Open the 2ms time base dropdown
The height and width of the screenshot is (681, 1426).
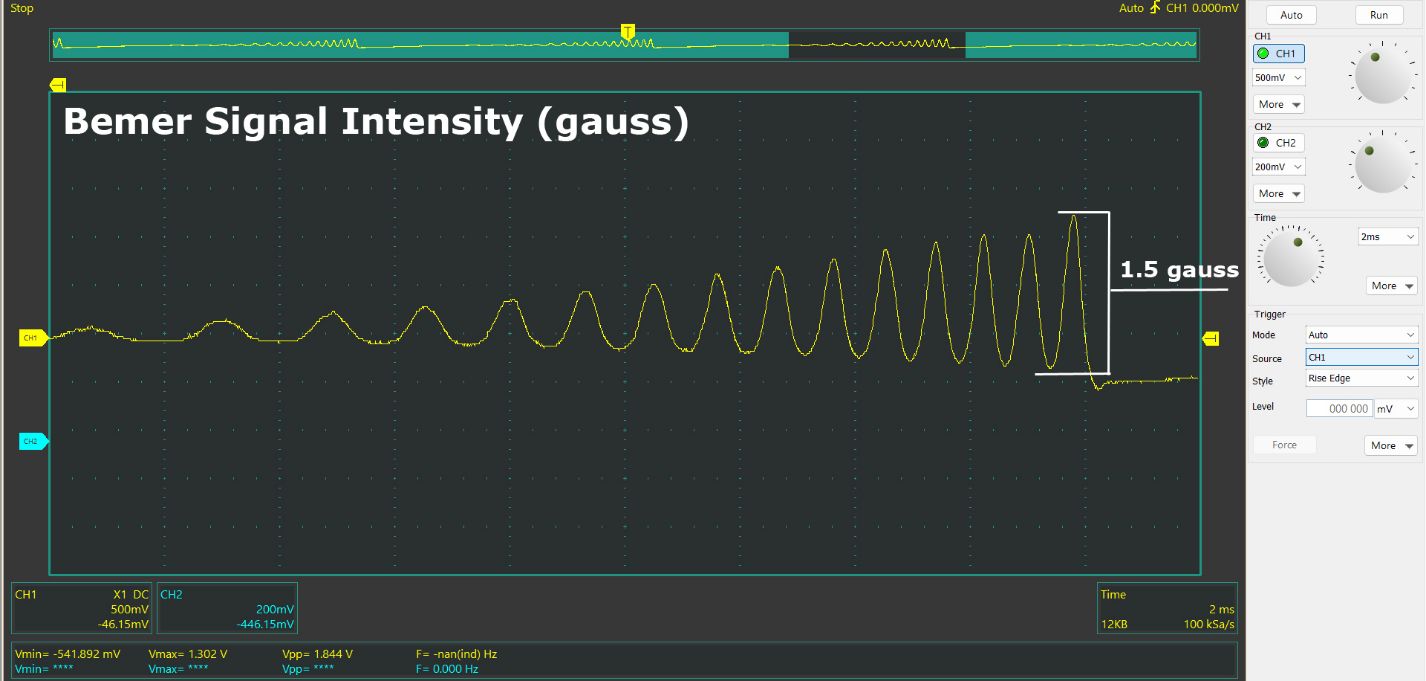pyautogui.click(x=1388, y=237)
